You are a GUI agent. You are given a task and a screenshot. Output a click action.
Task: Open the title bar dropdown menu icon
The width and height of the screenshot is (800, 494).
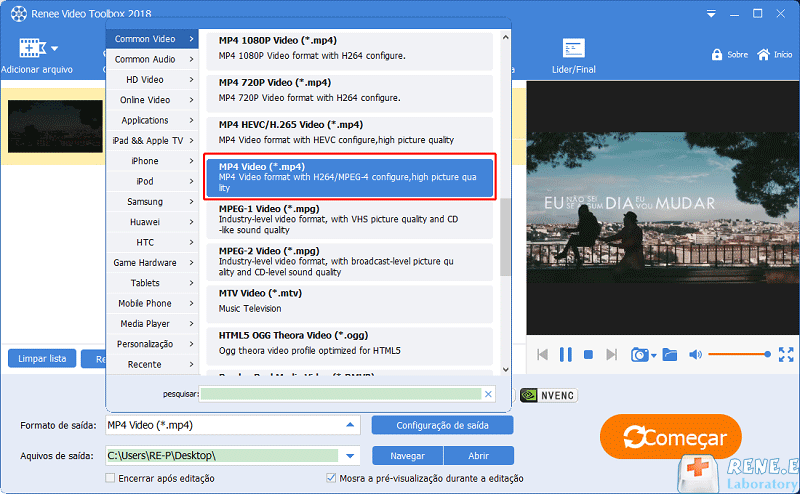point(711,14)
